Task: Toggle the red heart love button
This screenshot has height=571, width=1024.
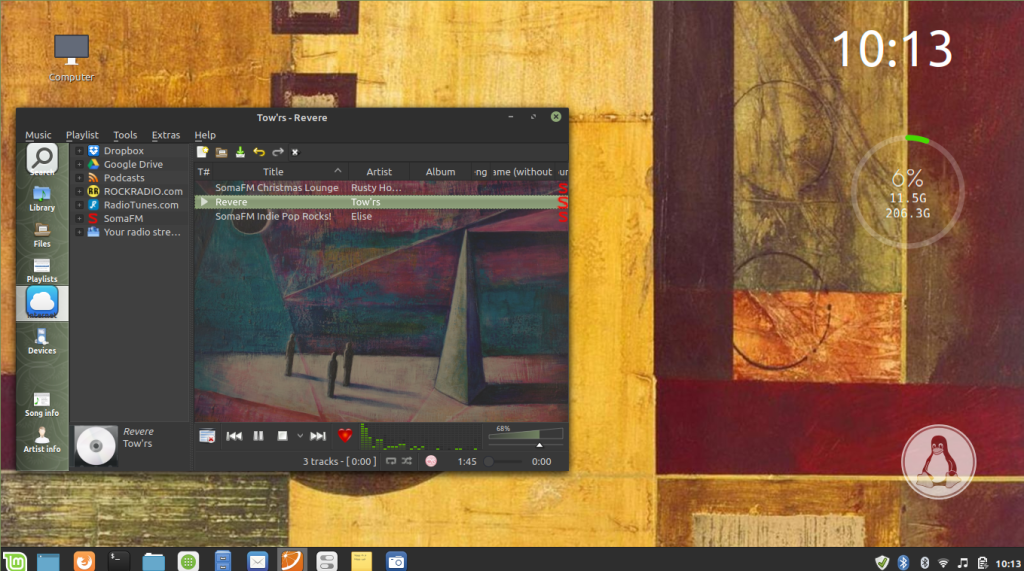Action: (x=345, y=436)
